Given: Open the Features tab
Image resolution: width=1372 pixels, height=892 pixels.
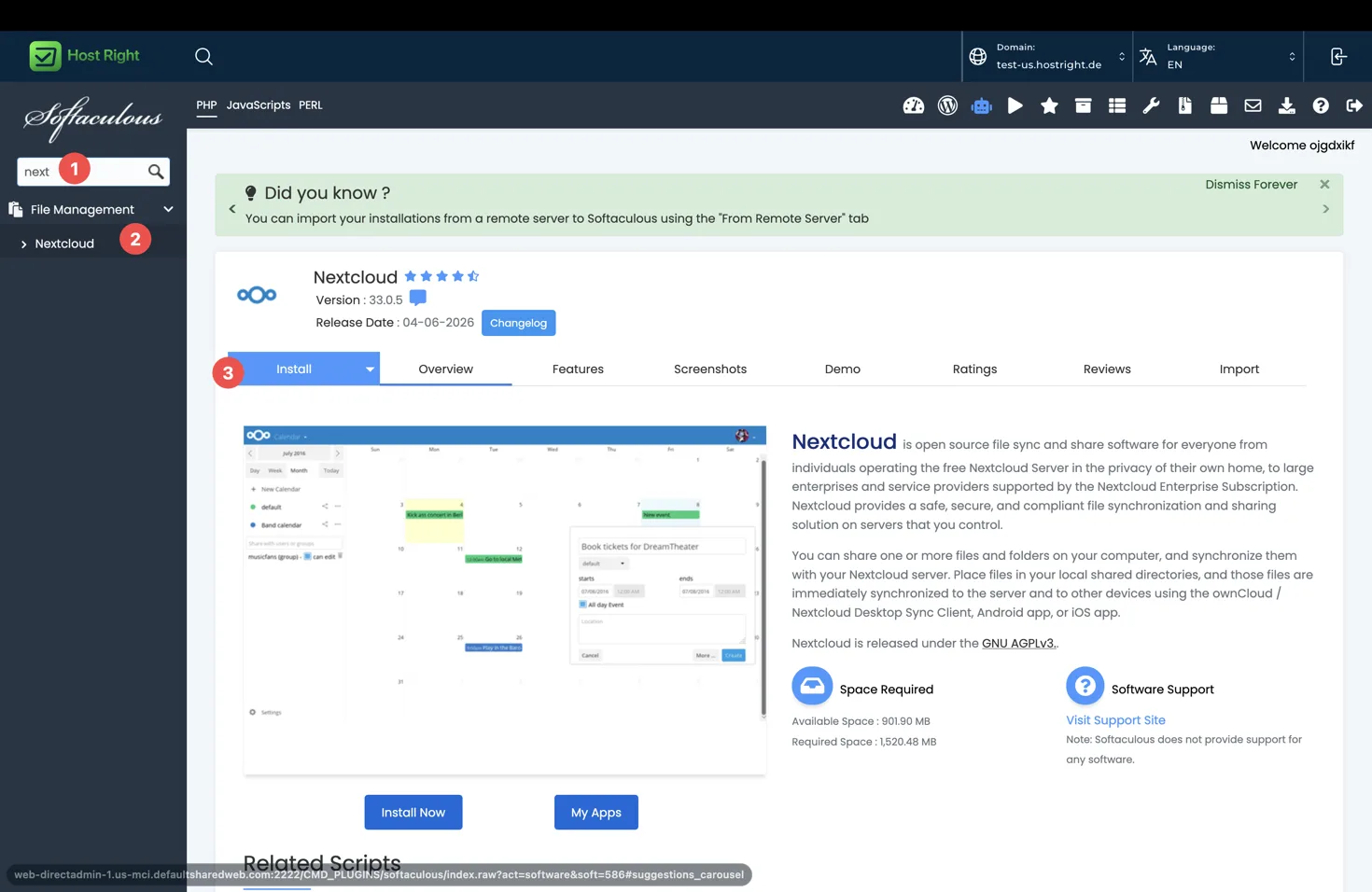Looking at the screenshot, I should coord(578,369).
